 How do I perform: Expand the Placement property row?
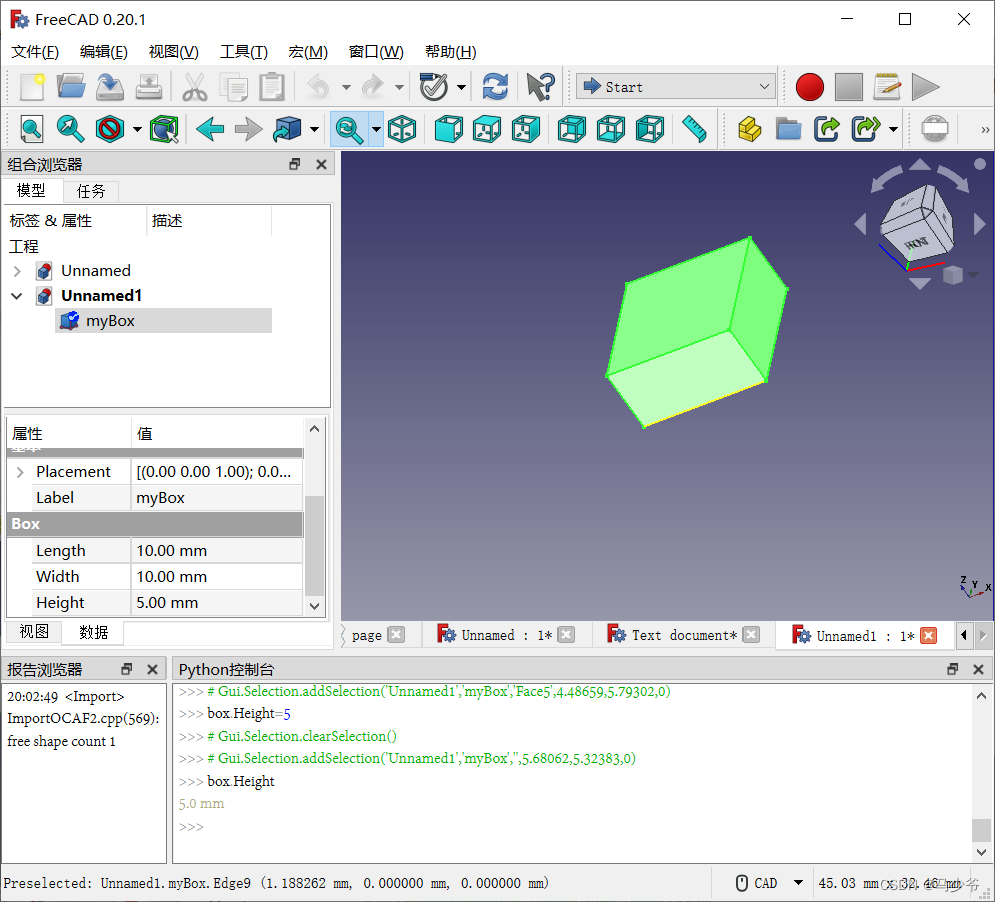point(22,470)
